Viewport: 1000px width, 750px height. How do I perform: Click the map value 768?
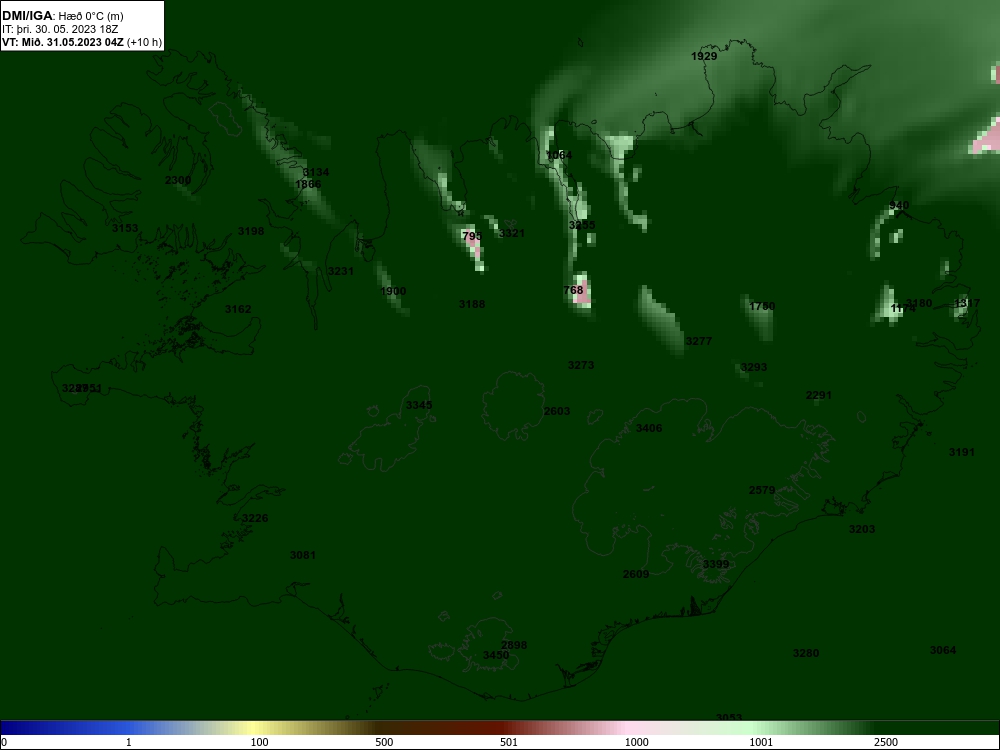tap(573, 290)
